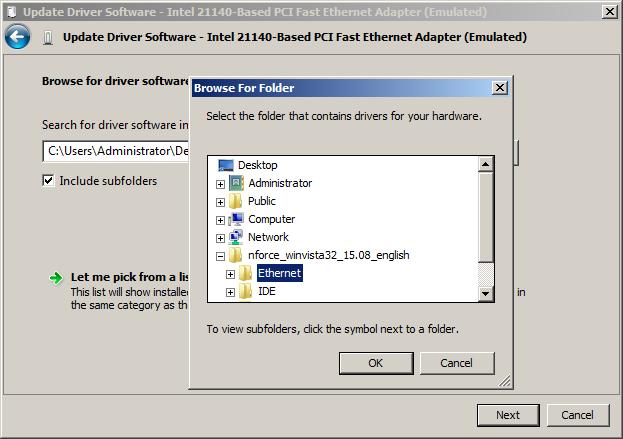The width and height of the screenshot is (623, 439).
Task: Expand the Ethernet subfolder
Action: point(230,274)
